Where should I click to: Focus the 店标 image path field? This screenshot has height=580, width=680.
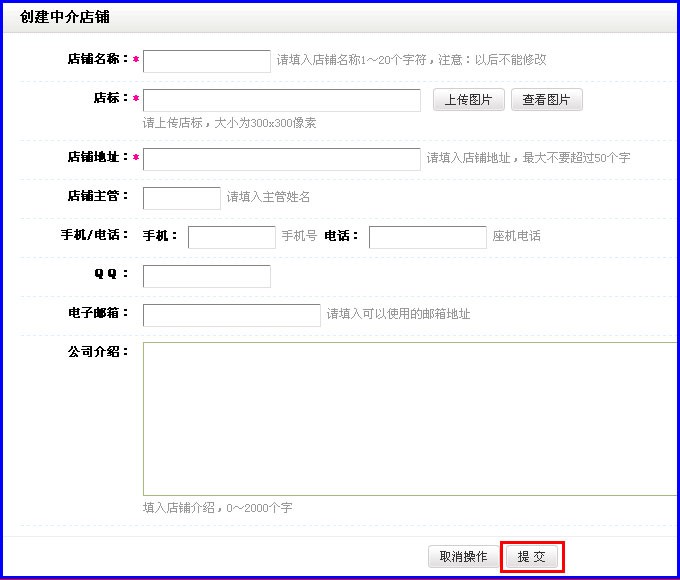pyautogui.click(x=282, y=100)
